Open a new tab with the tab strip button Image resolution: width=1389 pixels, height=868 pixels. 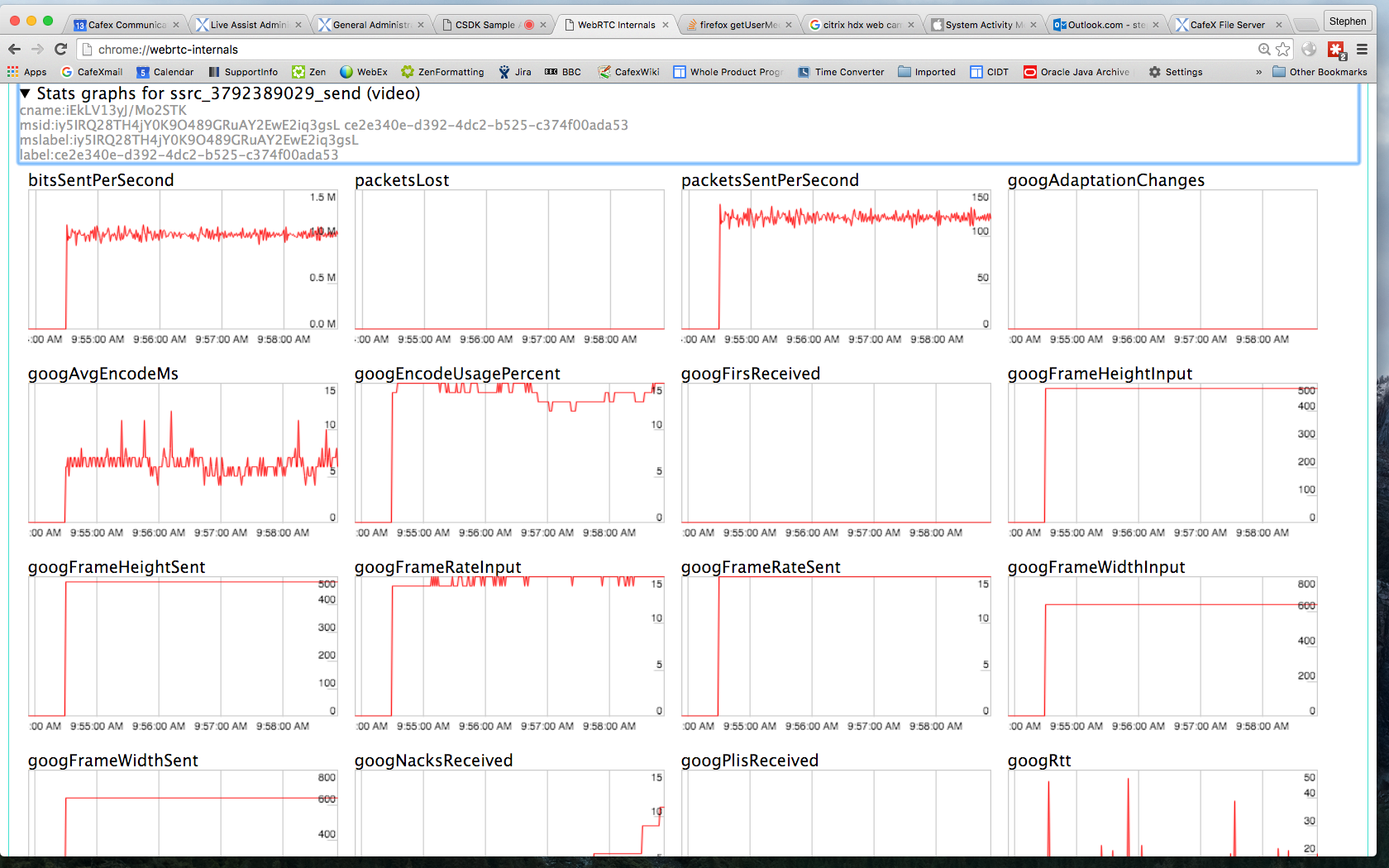(1305, 25)
